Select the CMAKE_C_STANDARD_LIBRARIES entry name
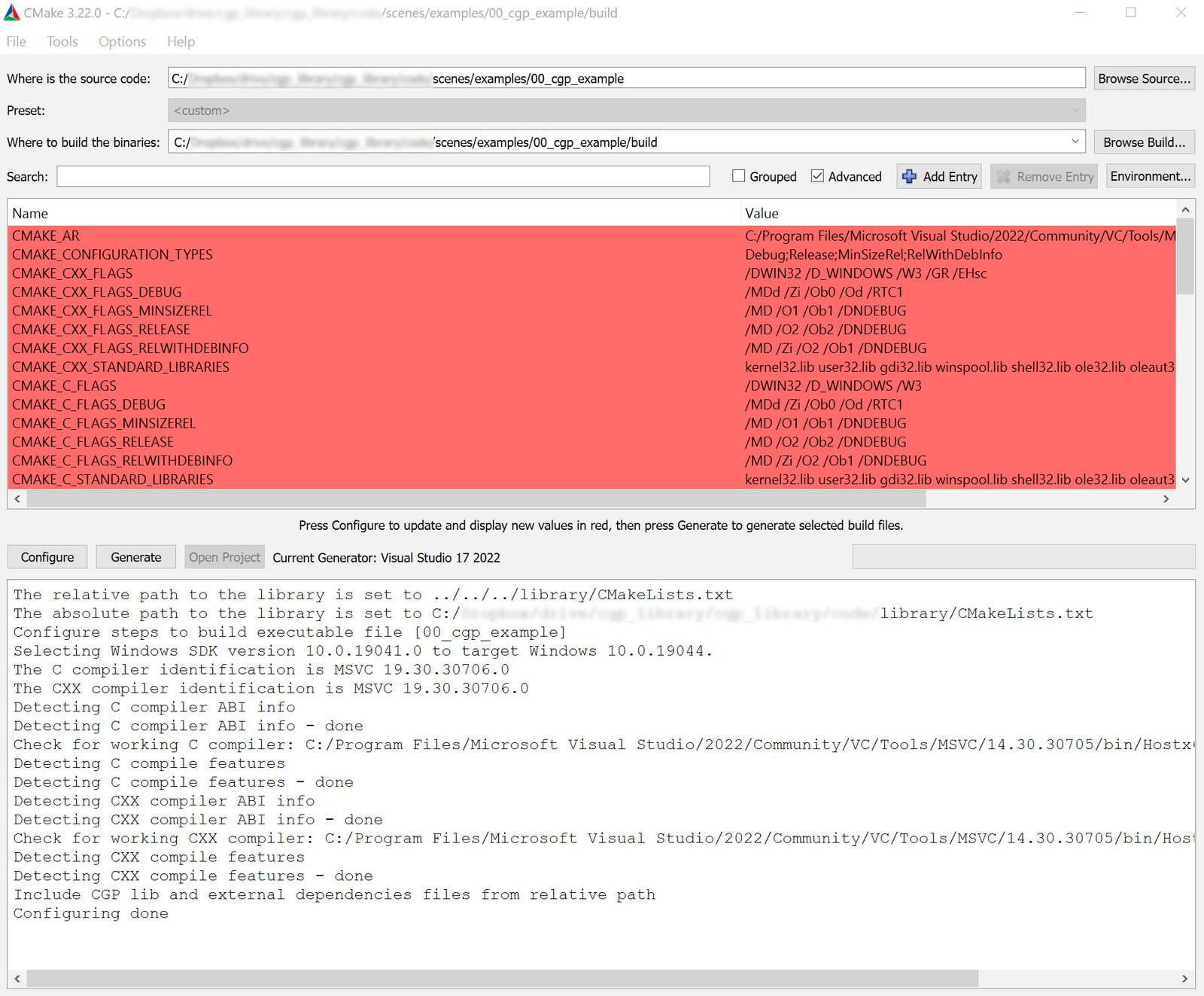The height and width of the screenshot is (996, 1204). pos(113,480)
